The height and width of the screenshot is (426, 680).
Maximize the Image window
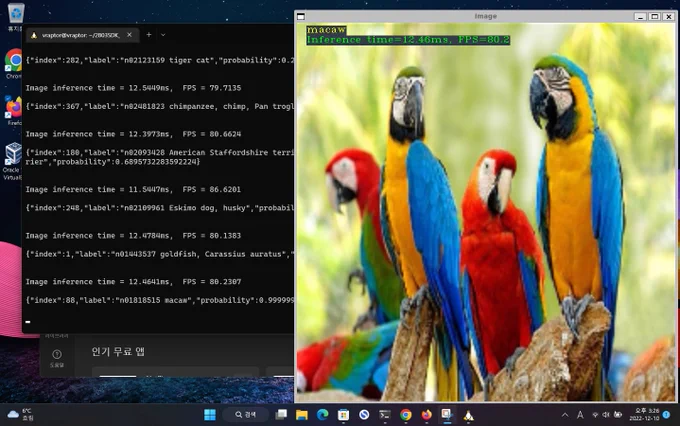[655, 16]
